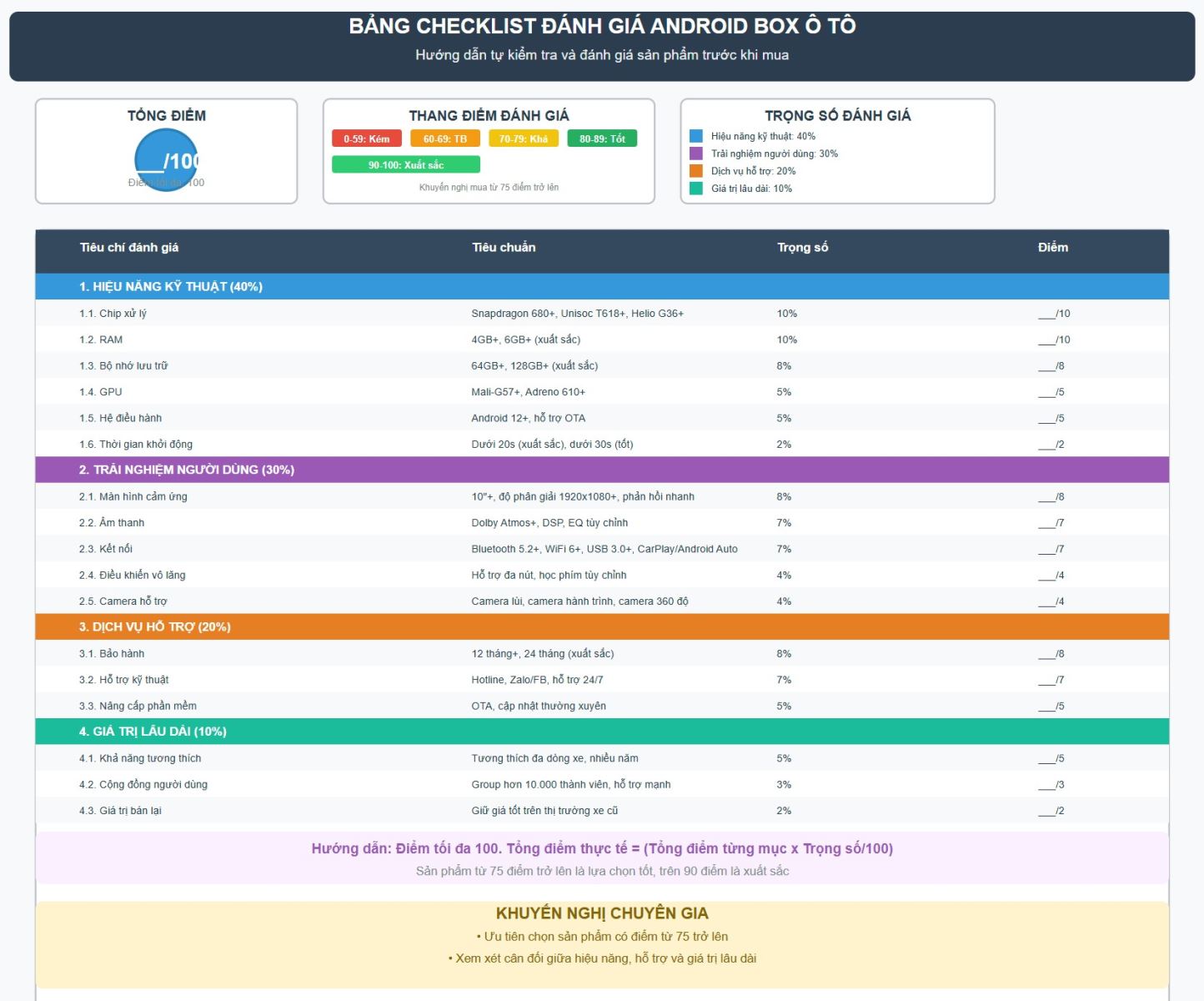Click the score blank for Kết nối
Viewport: 1204px width, 1001px height.
pos(1051,549)
